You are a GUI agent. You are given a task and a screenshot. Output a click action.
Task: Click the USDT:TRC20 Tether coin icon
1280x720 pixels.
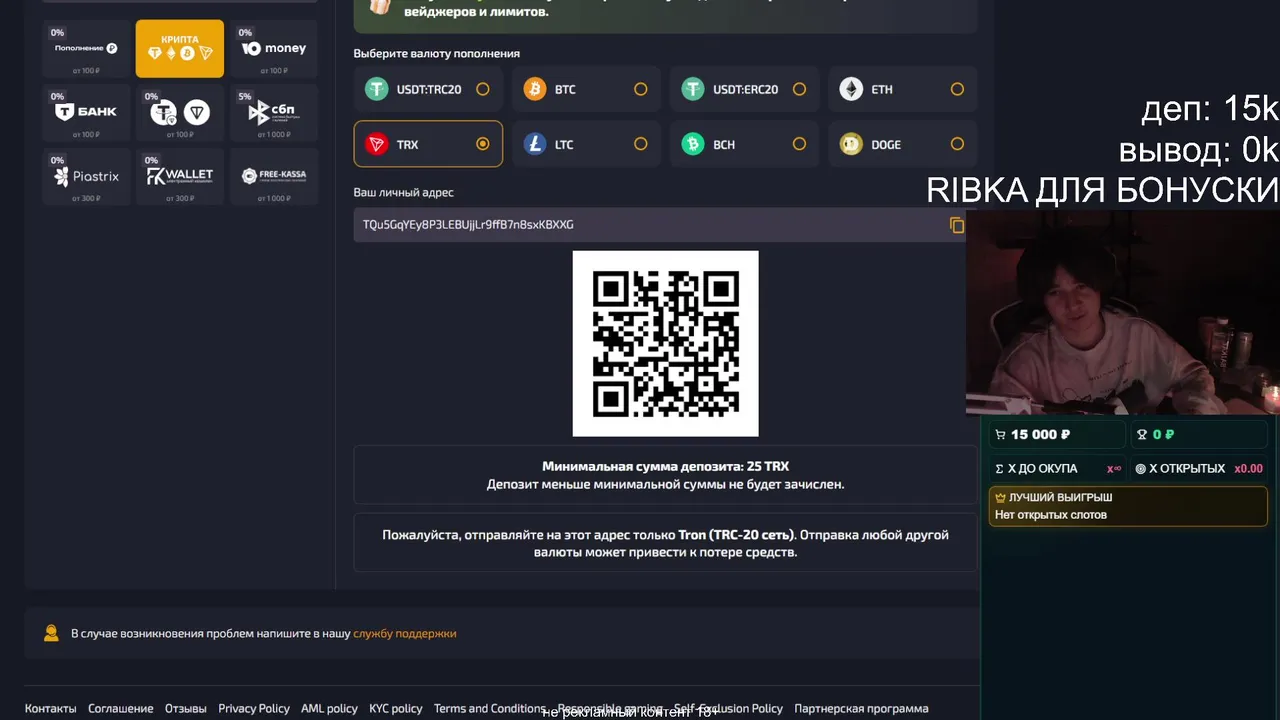[x=377, y=89]
